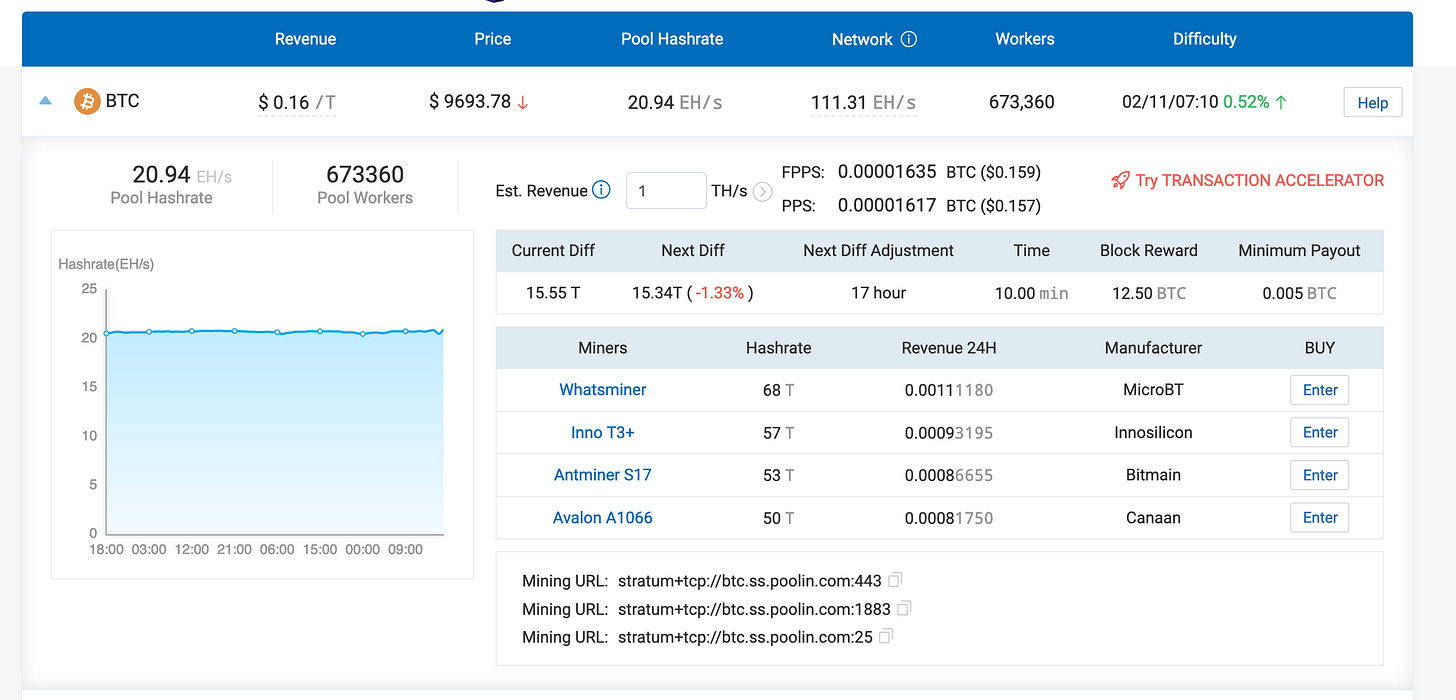Click the Est. Revenue info icon
Viewport: 1456px width, 700px height.
(x=601, y=190)
